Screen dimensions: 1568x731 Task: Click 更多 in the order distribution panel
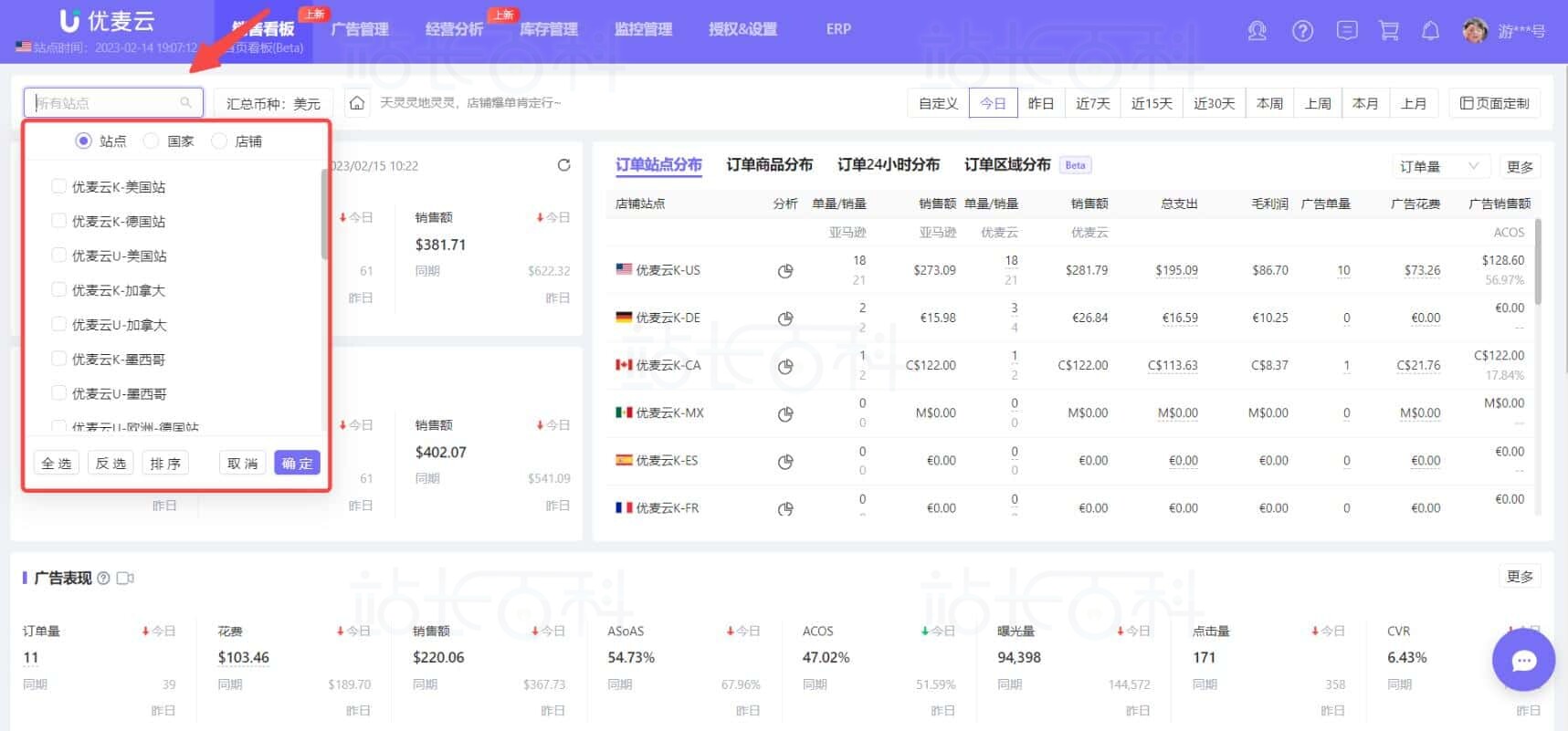coord(1520,166)
